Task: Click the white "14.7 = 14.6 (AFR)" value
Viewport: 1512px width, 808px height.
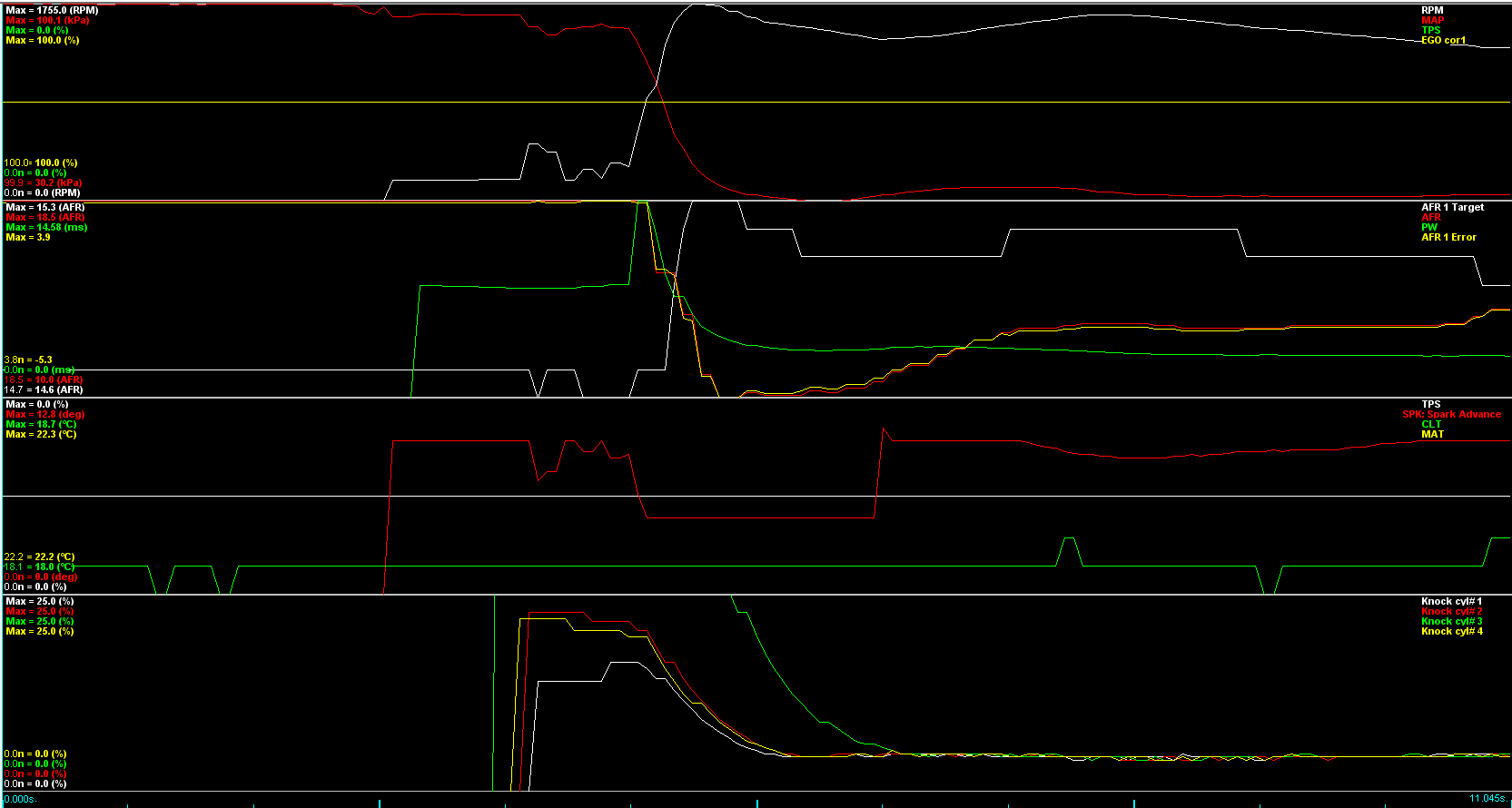Action: pyautogui.click(x=44, y=390)
